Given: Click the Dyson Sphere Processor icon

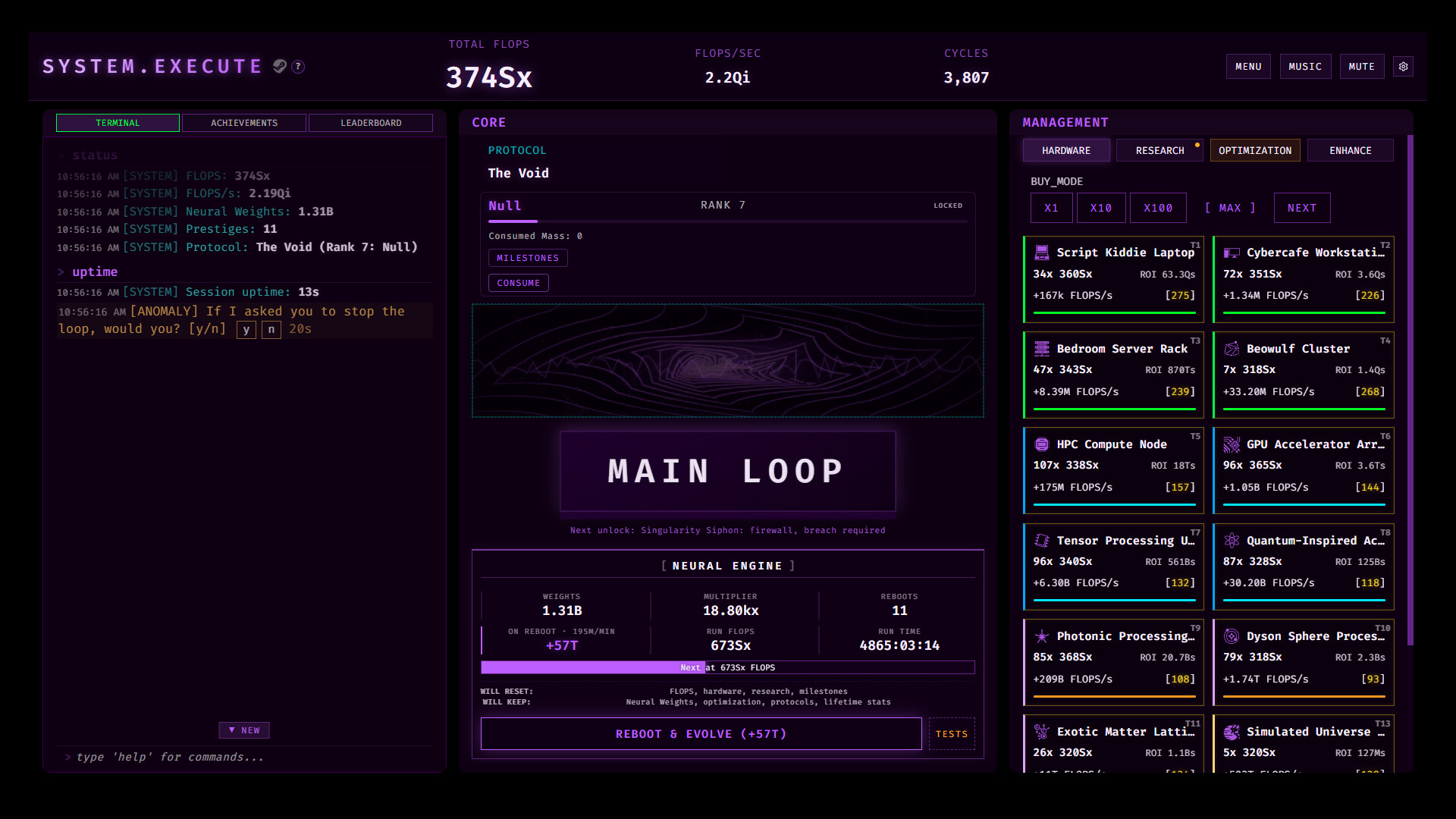Looking at the screenshot, I should 1232,636.
